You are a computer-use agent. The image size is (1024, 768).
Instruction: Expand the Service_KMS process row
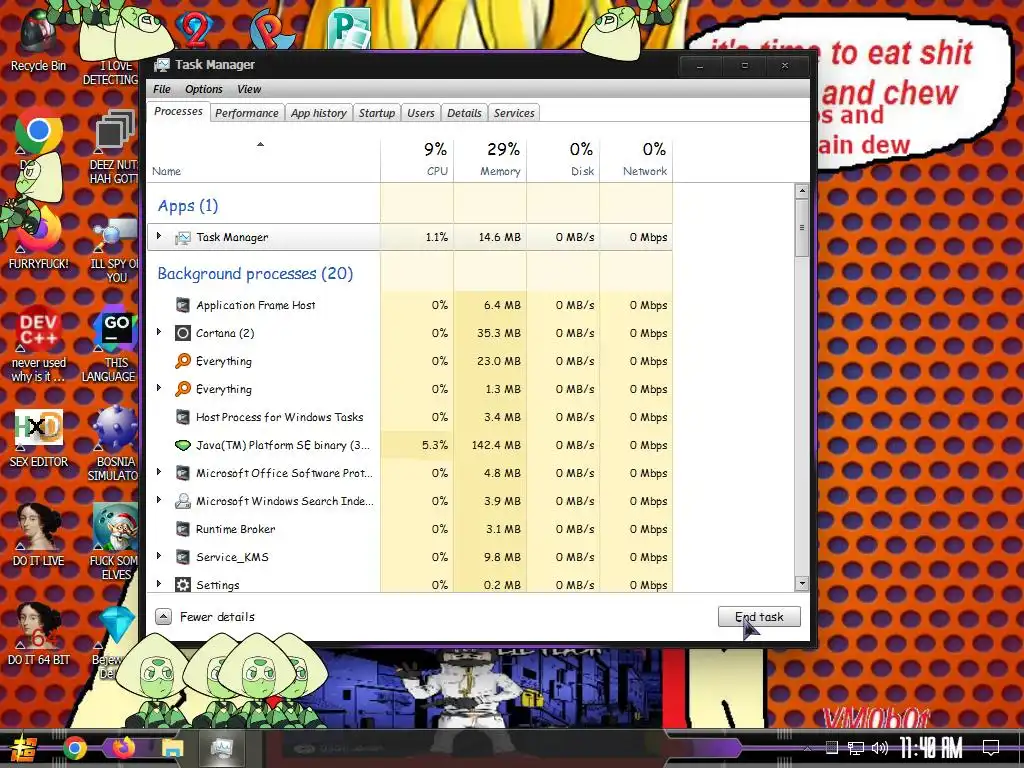(159, 556)
